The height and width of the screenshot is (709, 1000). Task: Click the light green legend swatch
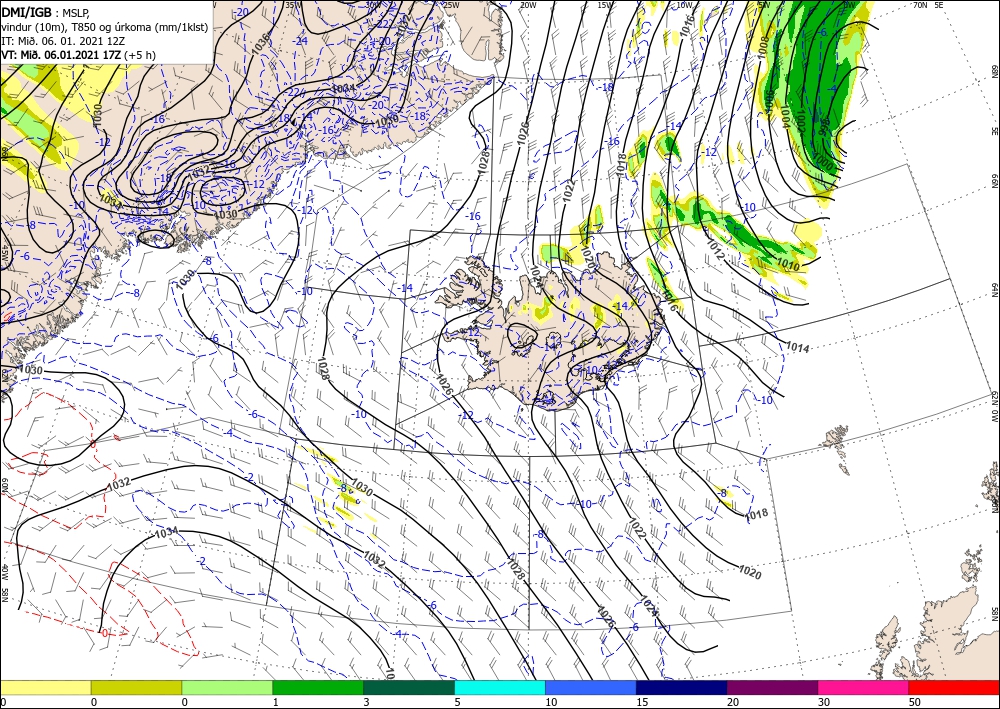coord(227,687)
